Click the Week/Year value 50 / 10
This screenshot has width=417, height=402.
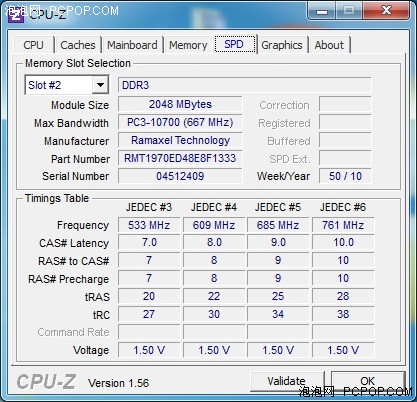click(x=345, y=176)
